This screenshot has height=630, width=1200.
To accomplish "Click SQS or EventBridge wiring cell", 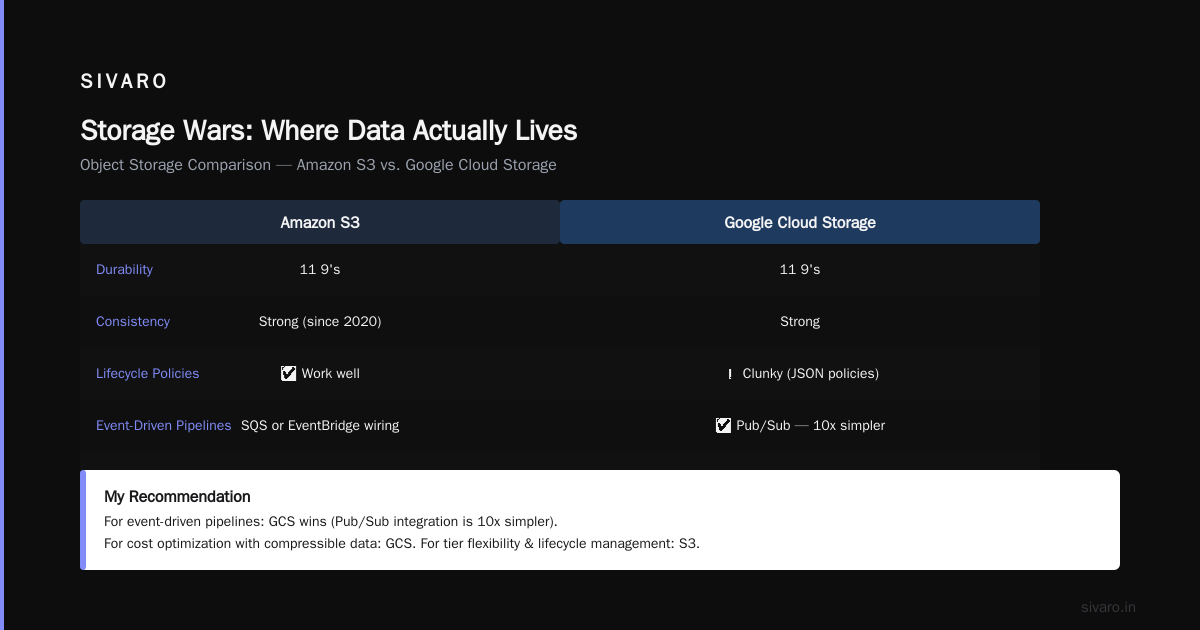I will (x=320, y=425).
